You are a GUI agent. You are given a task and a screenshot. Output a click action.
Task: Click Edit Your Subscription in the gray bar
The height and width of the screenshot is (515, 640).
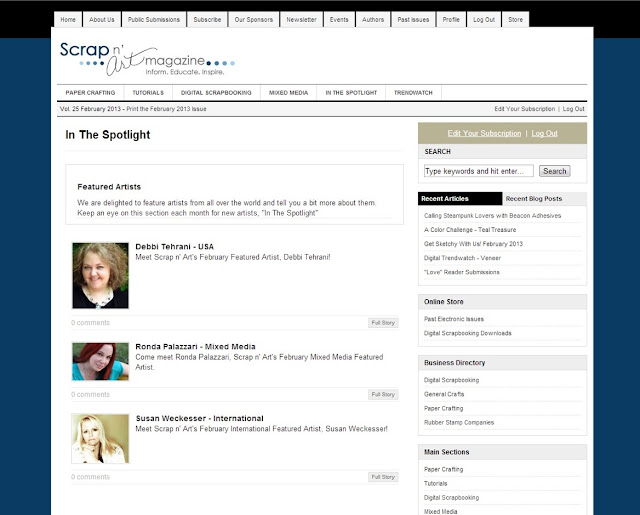tap(524, 109)
